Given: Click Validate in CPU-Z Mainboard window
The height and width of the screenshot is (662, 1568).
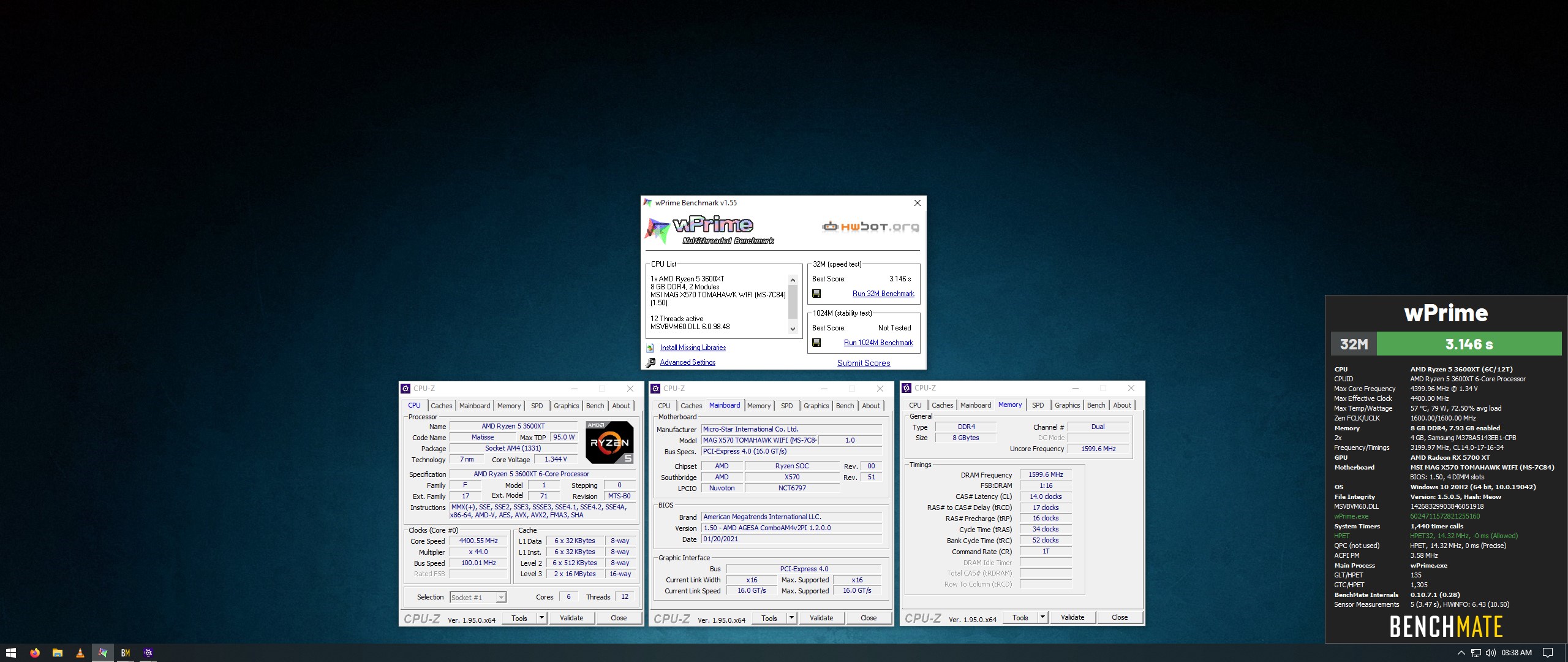Looking at the screenshot, I should click(x=821, y=618).
